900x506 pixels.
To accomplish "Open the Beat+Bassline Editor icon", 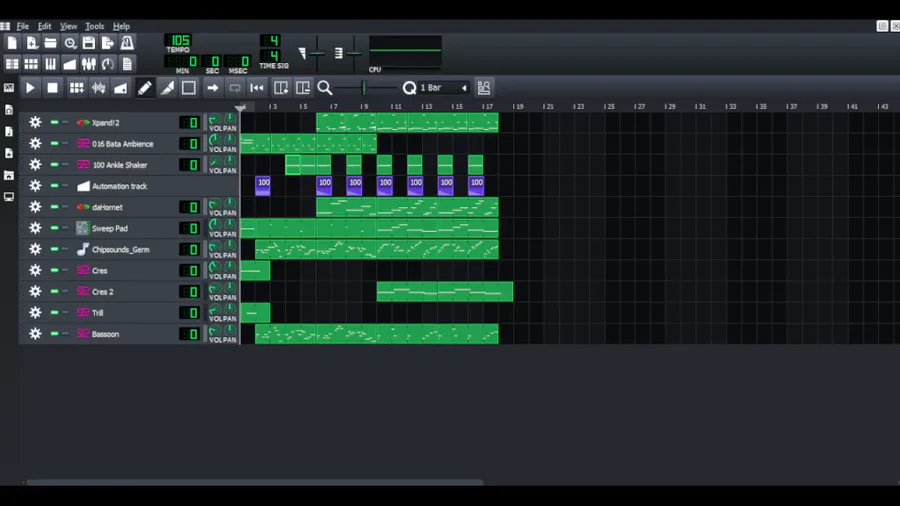I will pyautogui.click(x=32, y=64).
